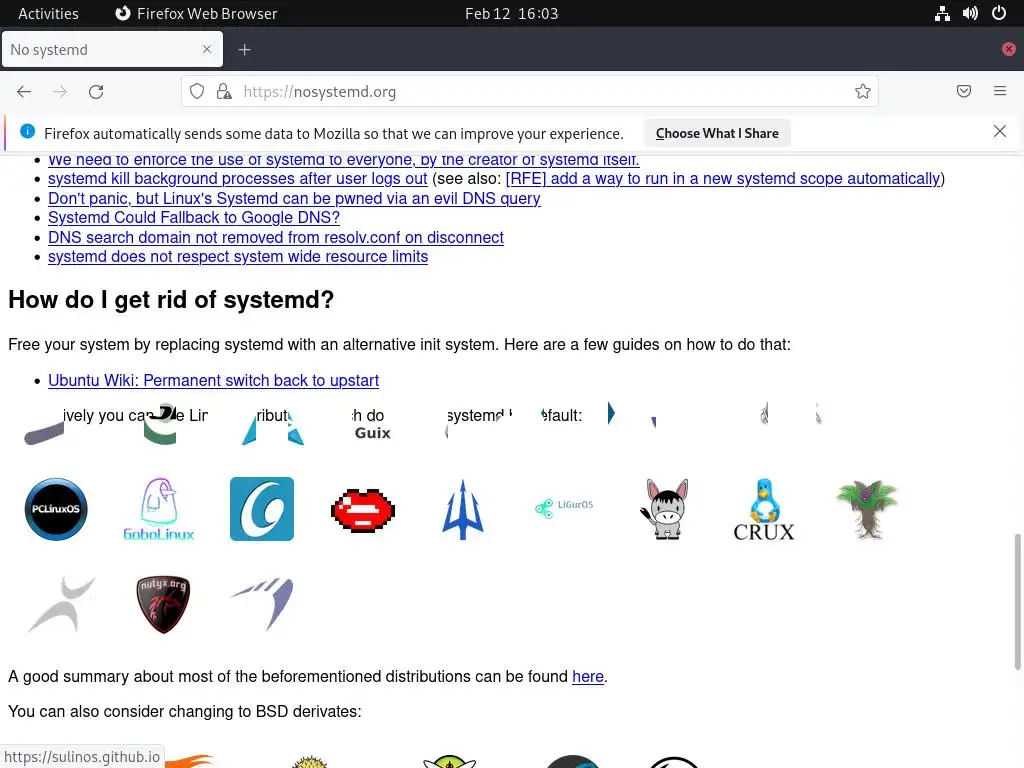The image size is (1024, 768).
Task: Click the info icon in the notification bar
Action: click(27, 131)
